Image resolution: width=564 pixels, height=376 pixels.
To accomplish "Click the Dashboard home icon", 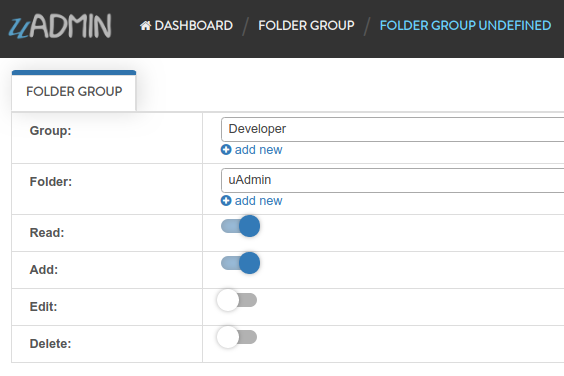I will [145, 26].
